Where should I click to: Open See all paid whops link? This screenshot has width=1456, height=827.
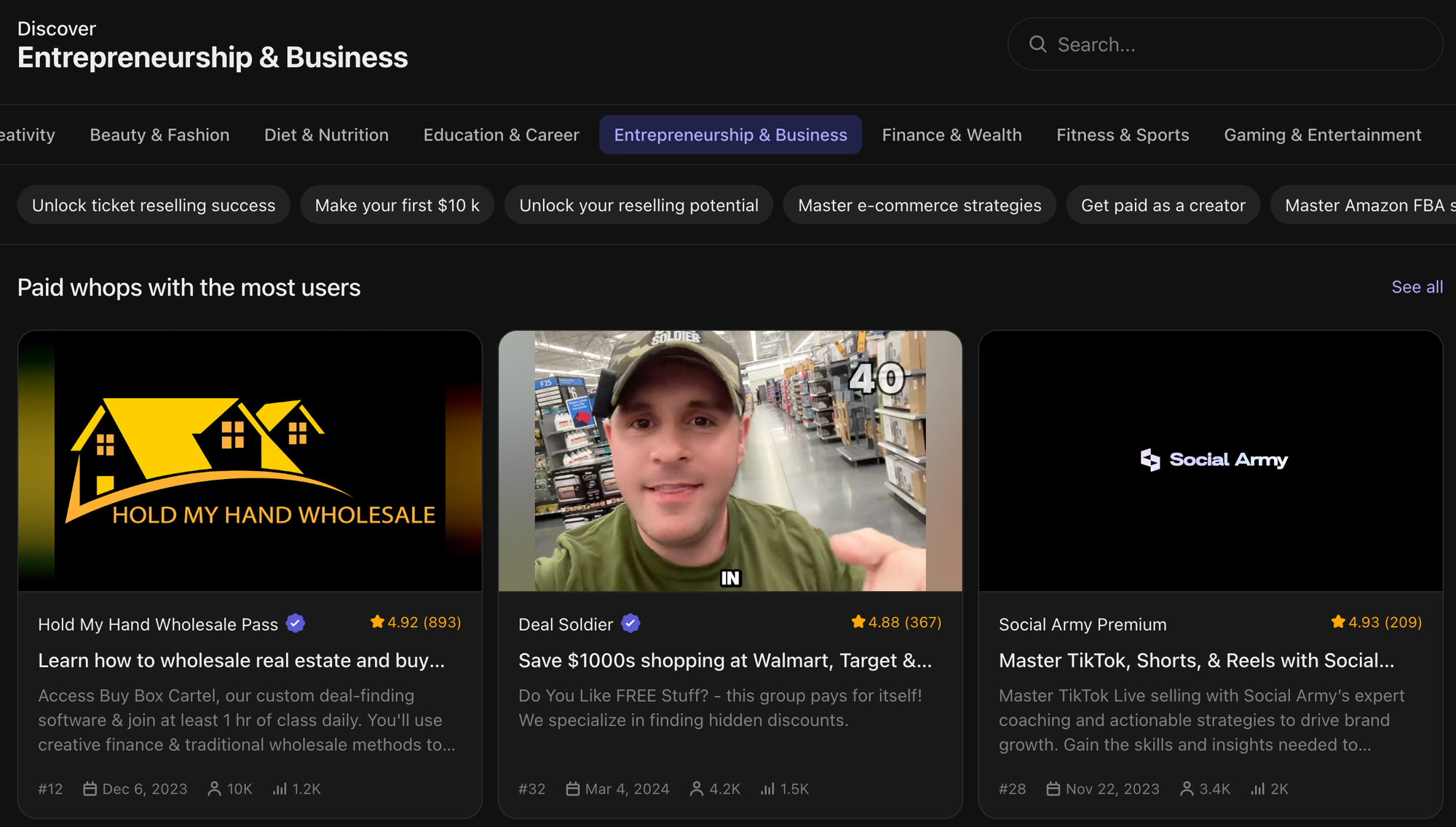(1416, 287)
